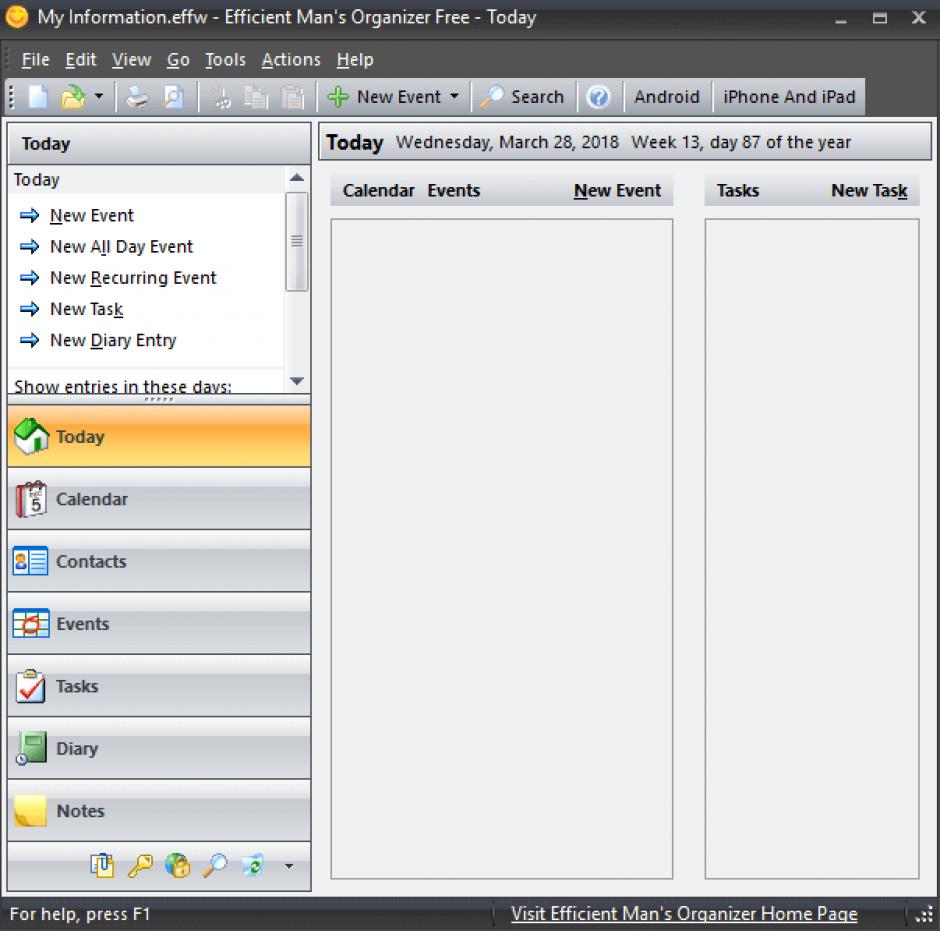Click the Paste toolbar icon
This screenshot has width=940, height=931.
coord(293,97)
